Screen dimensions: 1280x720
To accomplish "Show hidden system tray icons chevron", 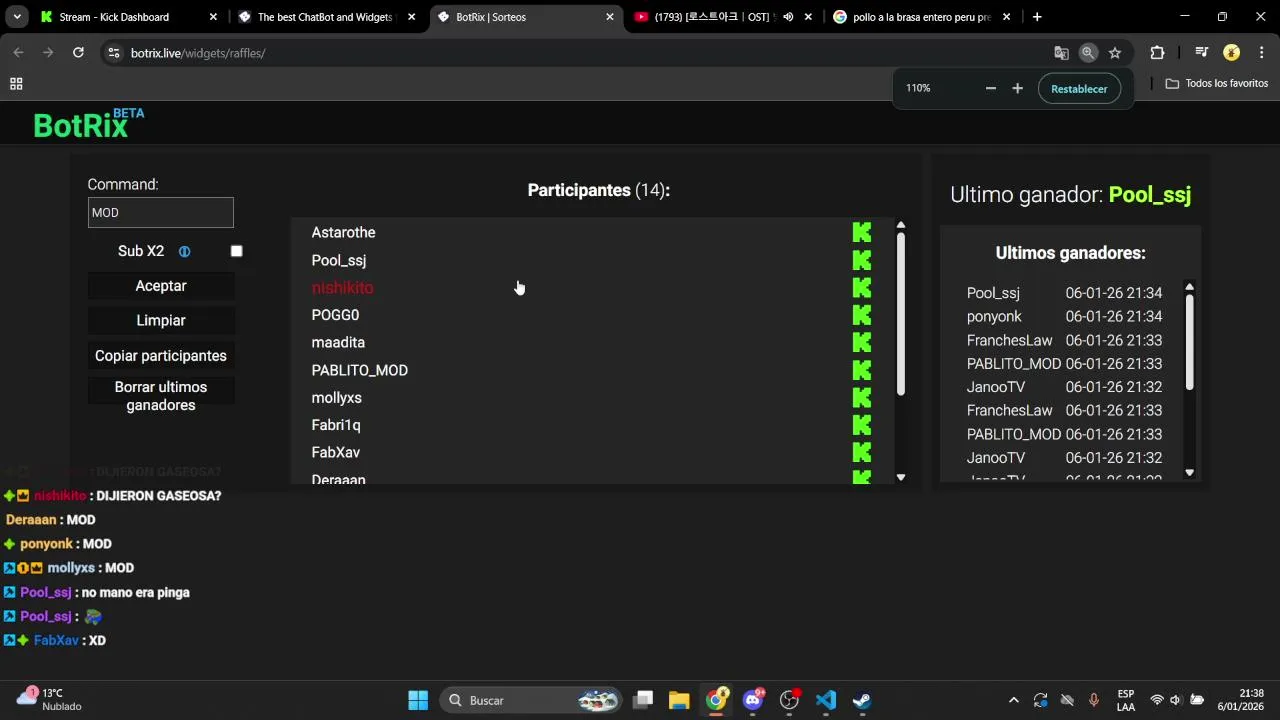I will coord(1013,700).
